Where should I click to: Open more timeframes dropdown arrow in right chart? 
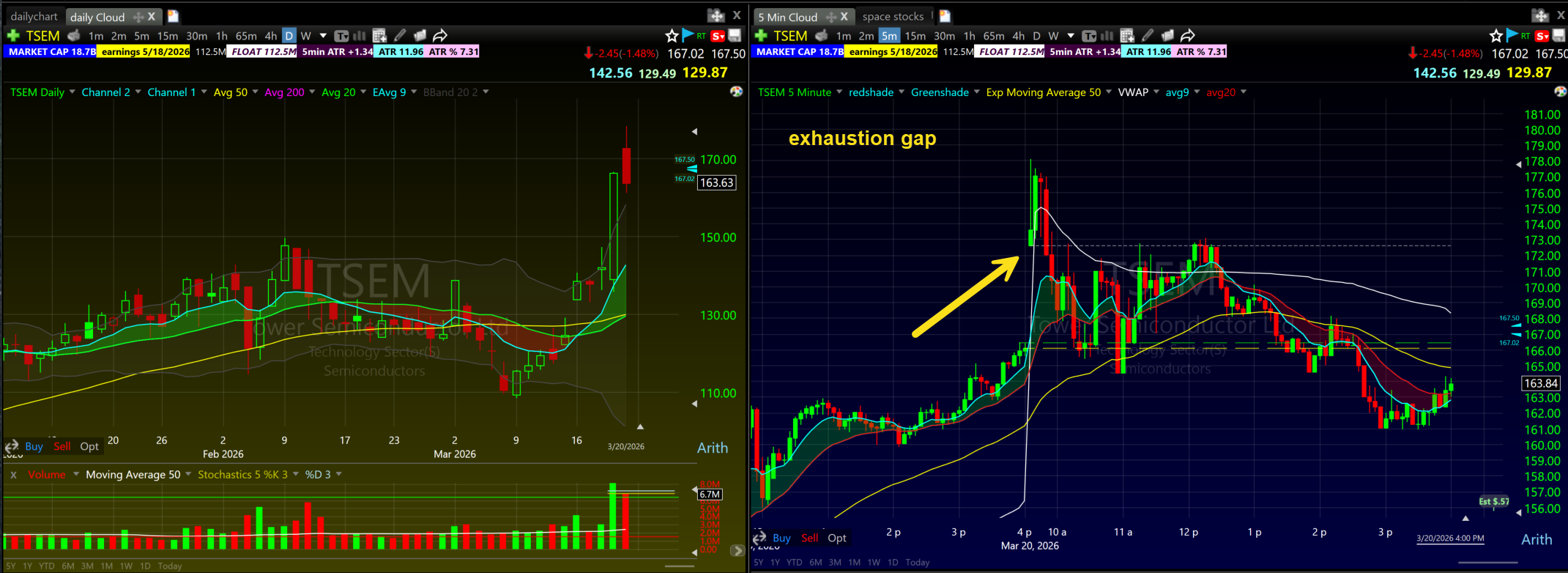[1071, 35]
